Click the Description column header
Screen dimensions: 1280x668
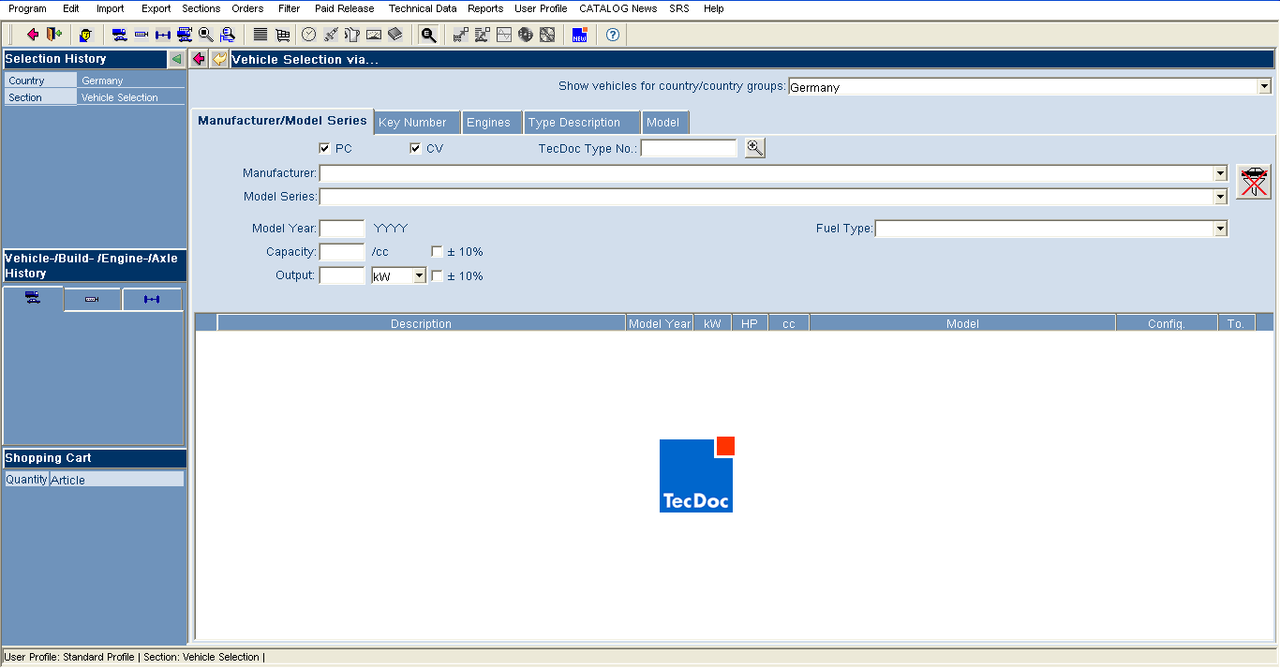(x=421, y=323)
